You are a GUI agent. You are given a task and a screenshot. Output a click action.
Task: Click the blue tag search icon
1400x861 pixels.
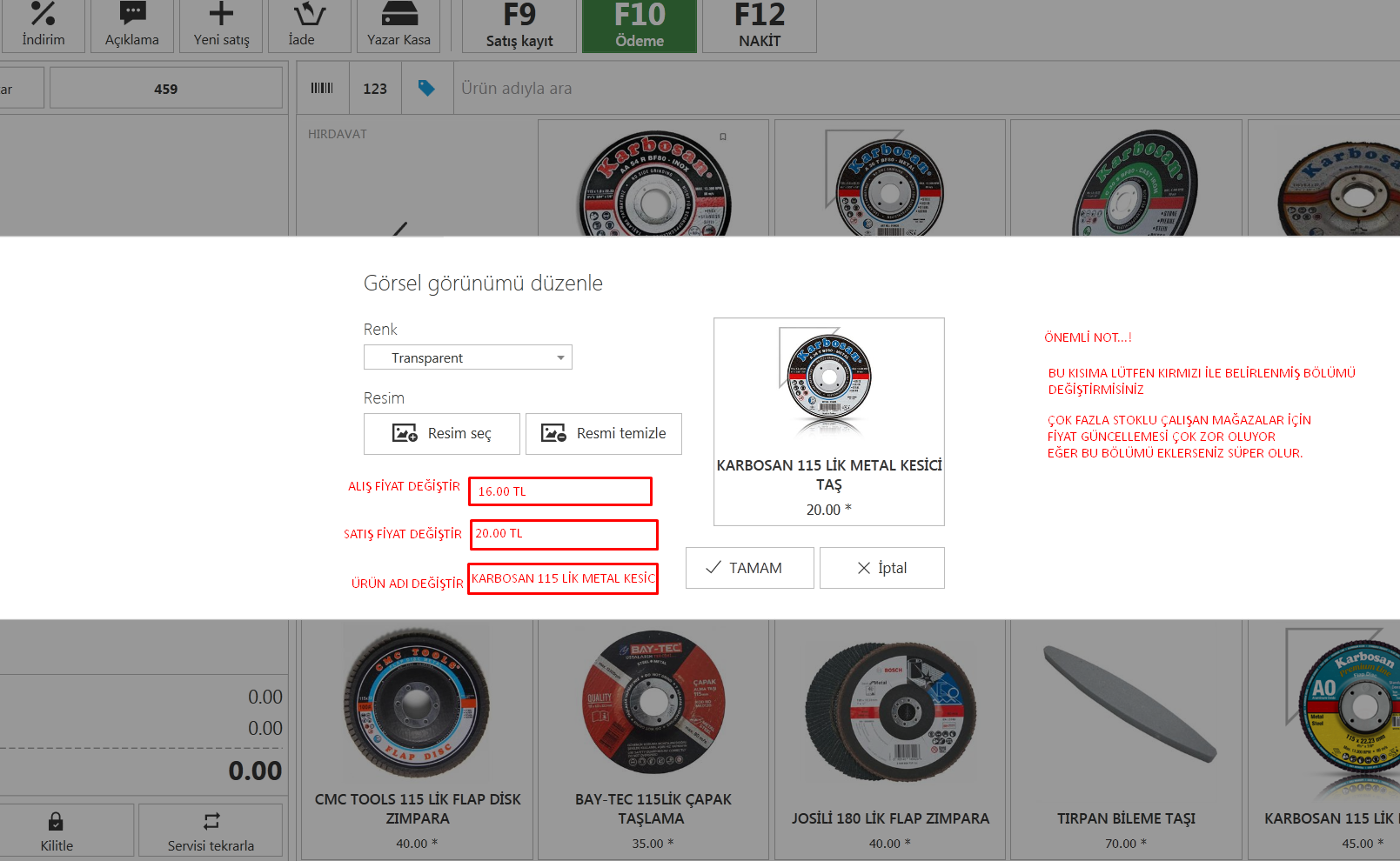426,88
